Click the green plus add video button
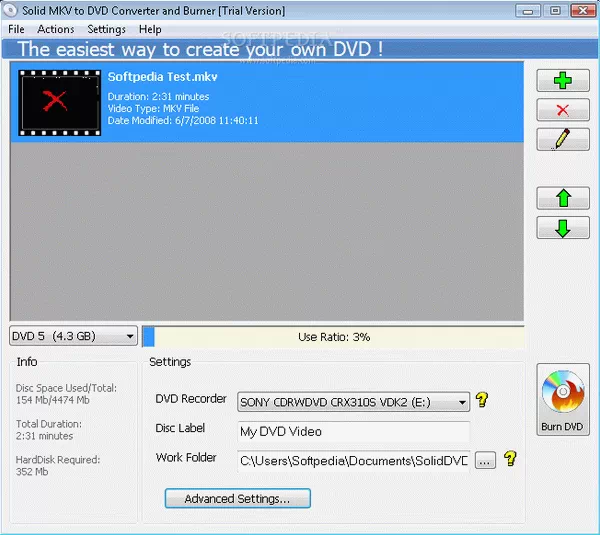600x535 pixels. click(563, 81)
